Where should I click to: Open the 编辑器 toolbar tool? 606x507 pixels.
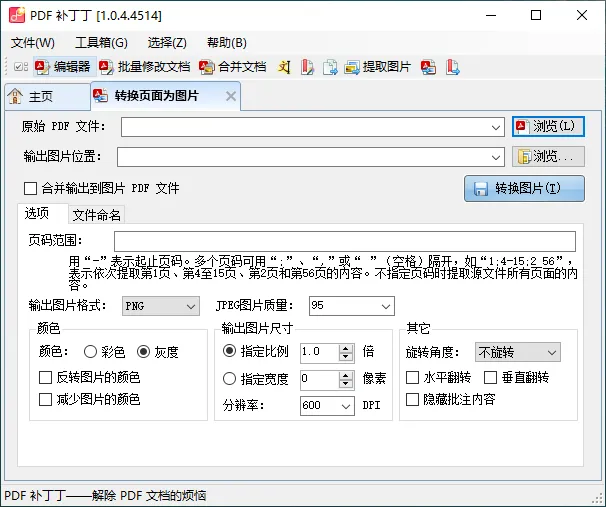[63, 67]
